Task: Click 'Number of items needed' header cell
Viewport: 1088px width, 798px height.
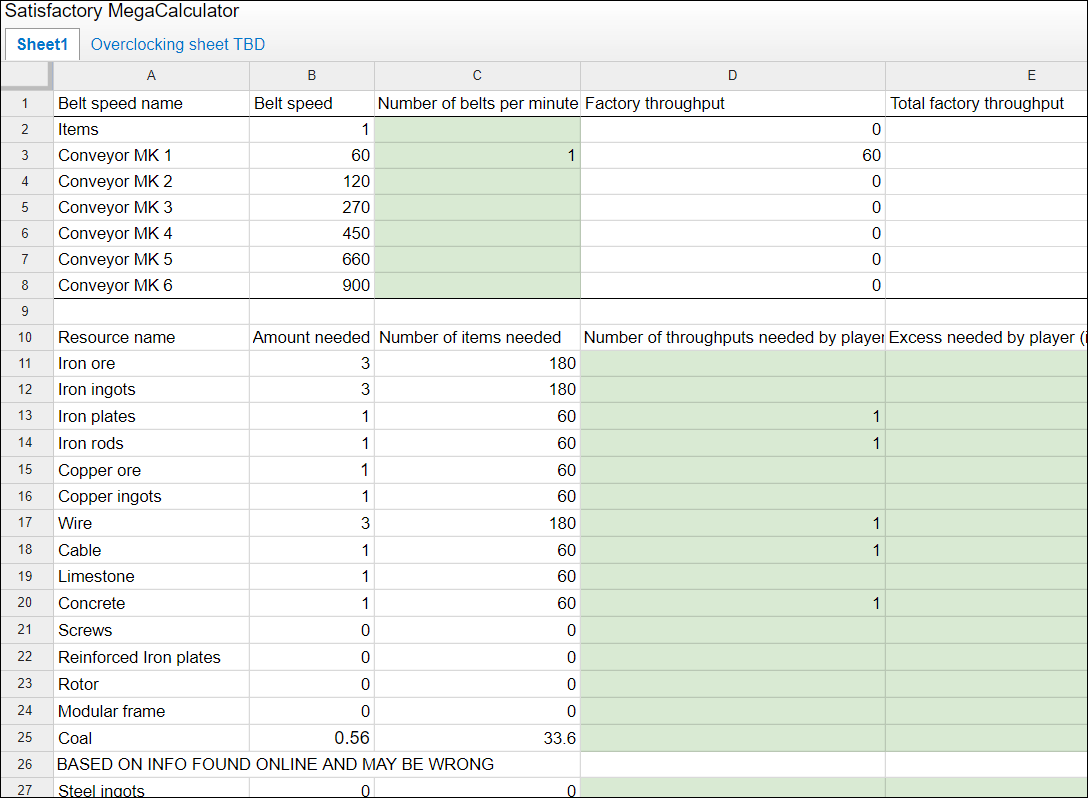Action: tap(477, 338)
